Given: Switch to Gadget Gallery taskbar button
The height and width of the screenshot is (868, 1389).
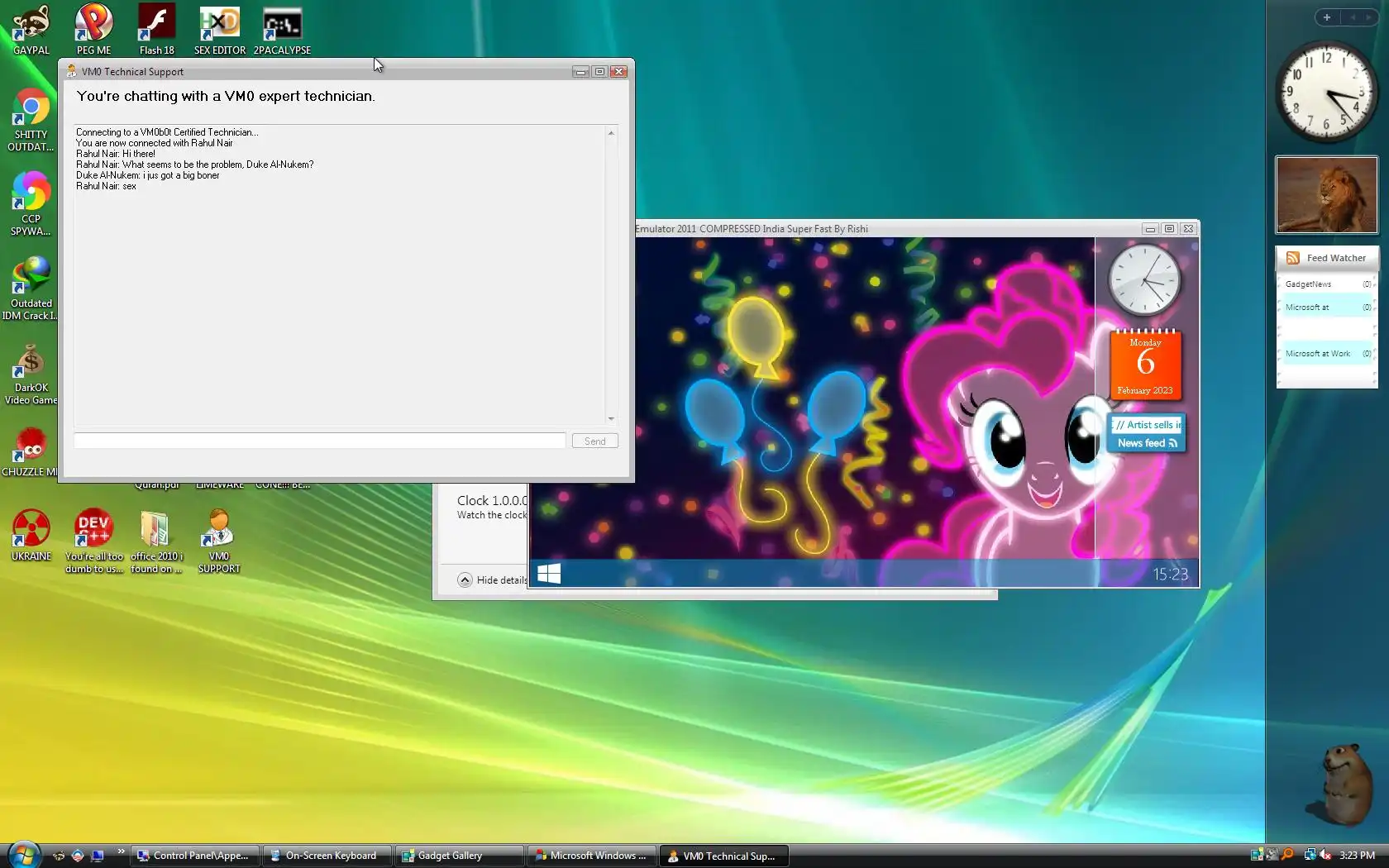Looking at the screenshot, I should (459, 856).
